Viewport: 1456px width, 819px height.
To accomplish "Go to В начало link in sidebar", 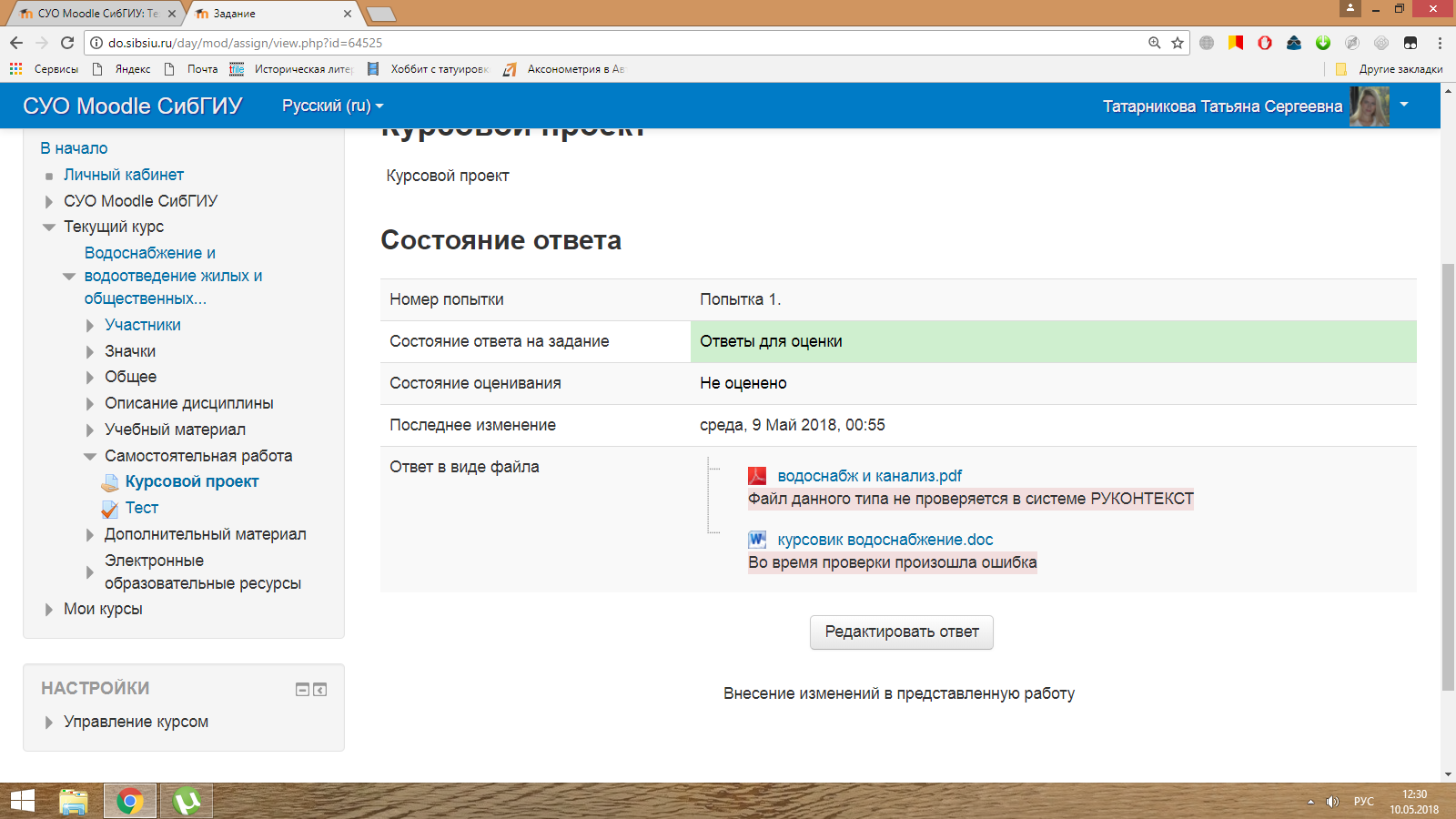I will coord(74,148).
